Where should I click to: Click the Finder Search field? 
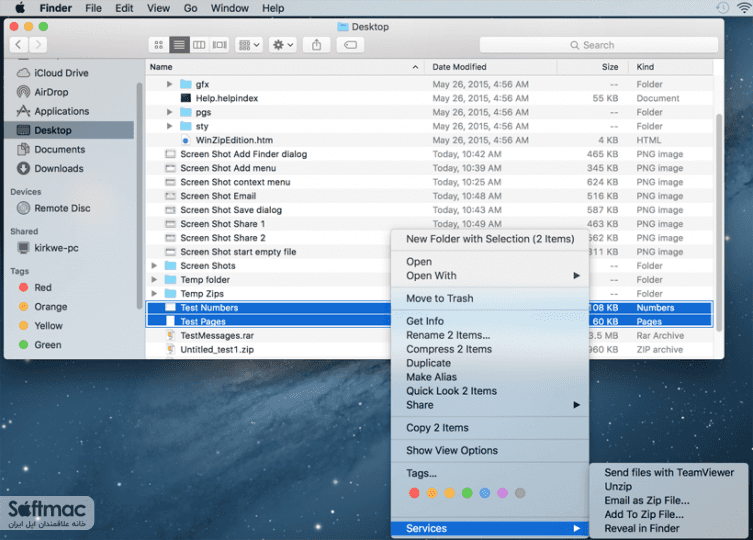coord(598,45)
